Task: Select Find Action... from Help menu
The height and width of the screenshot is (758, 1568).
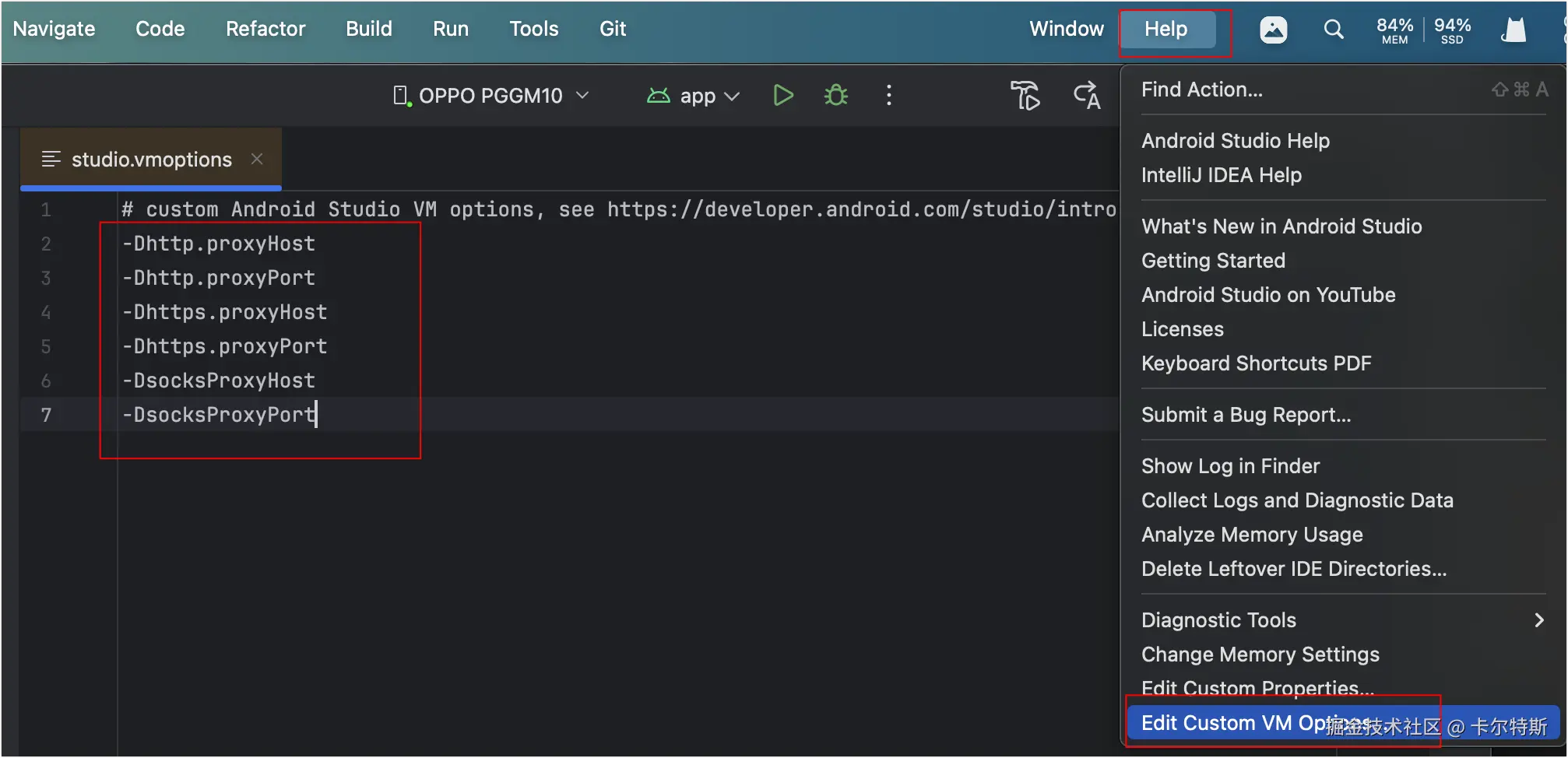Action: coord(1344,89)
